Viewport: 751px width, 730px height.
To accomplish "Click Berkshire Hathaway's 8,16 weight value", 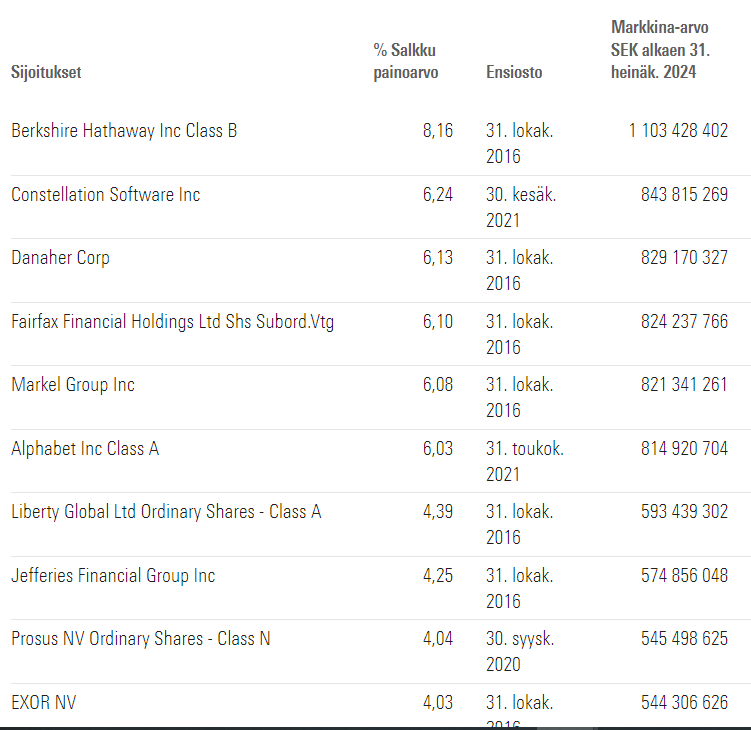I will [x=438, y=131].
